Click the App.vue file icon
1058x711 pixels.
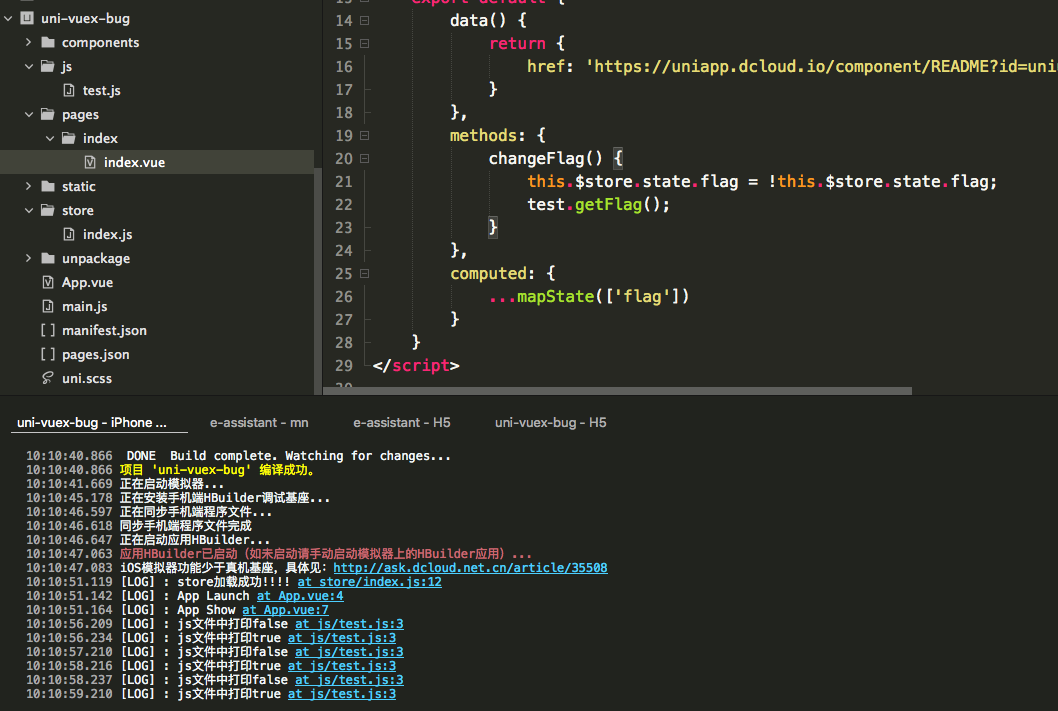[x=47, y=282]
